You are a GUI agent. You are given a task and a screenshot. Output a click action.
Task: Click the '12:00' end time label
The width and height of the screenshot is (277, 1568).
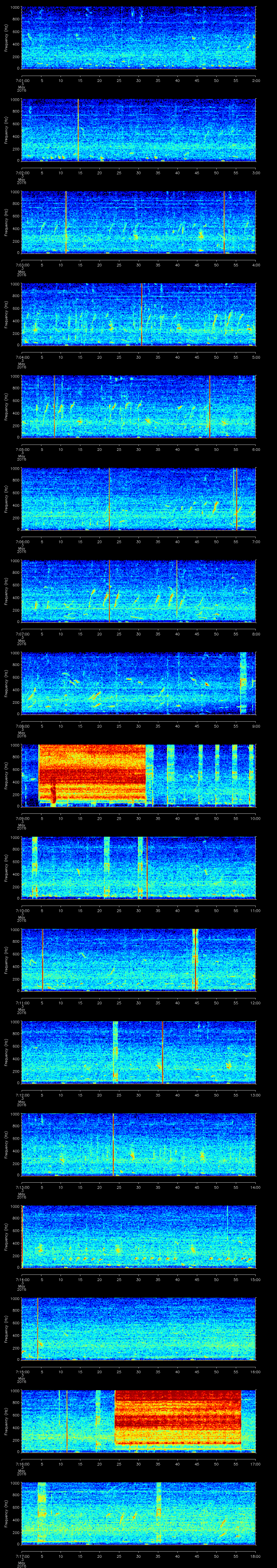pyautogui.click(x=255, y=1003)
